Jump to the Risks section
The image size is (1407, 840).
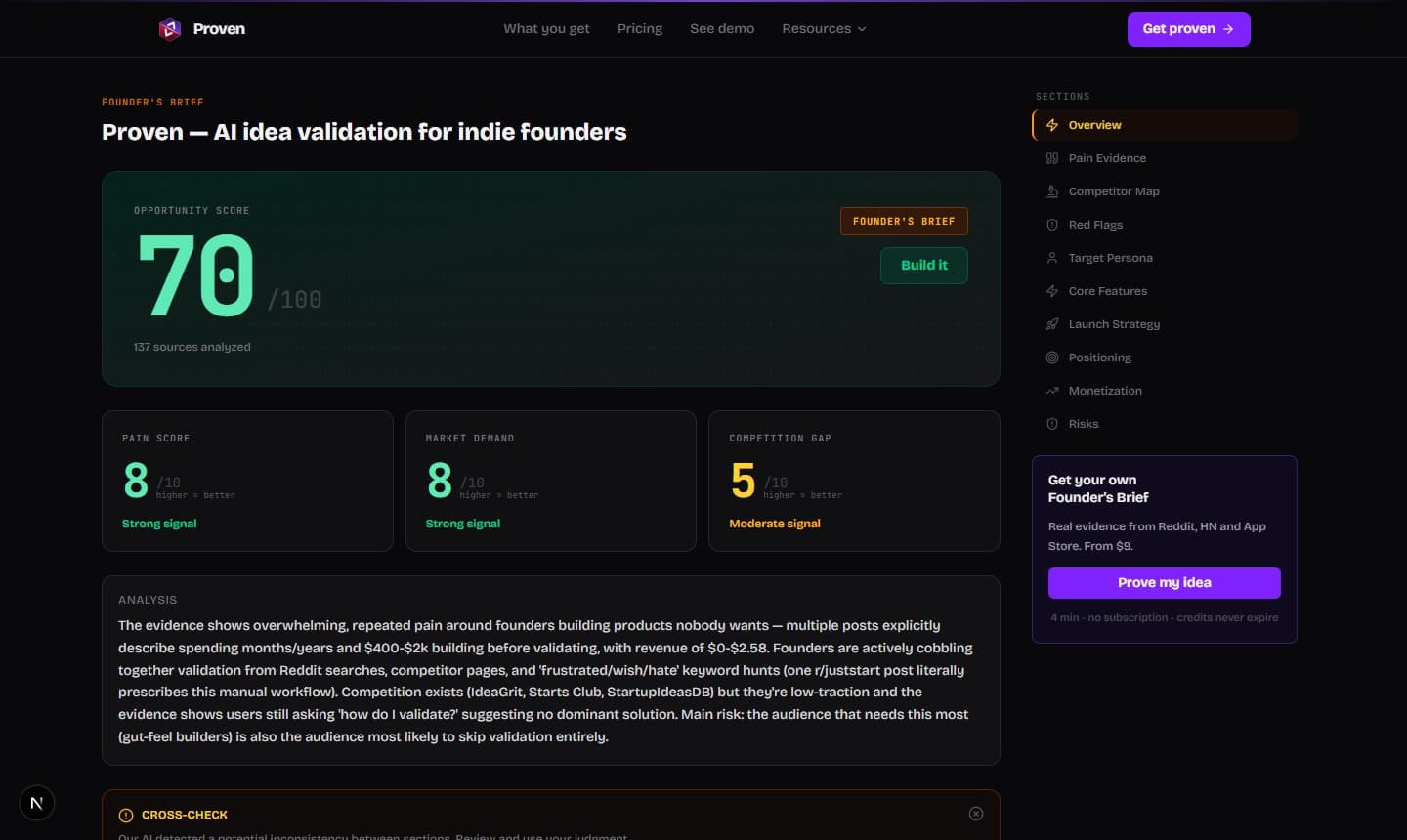point(1165,424)
